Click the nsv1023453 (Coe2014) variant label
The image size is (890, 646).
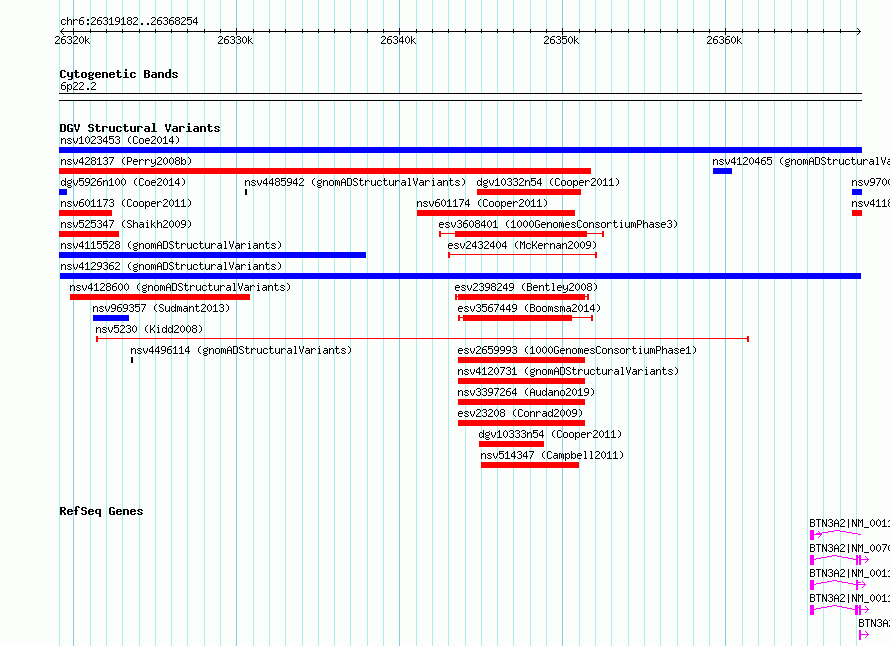pyautogui.click(x=120, y=140)
